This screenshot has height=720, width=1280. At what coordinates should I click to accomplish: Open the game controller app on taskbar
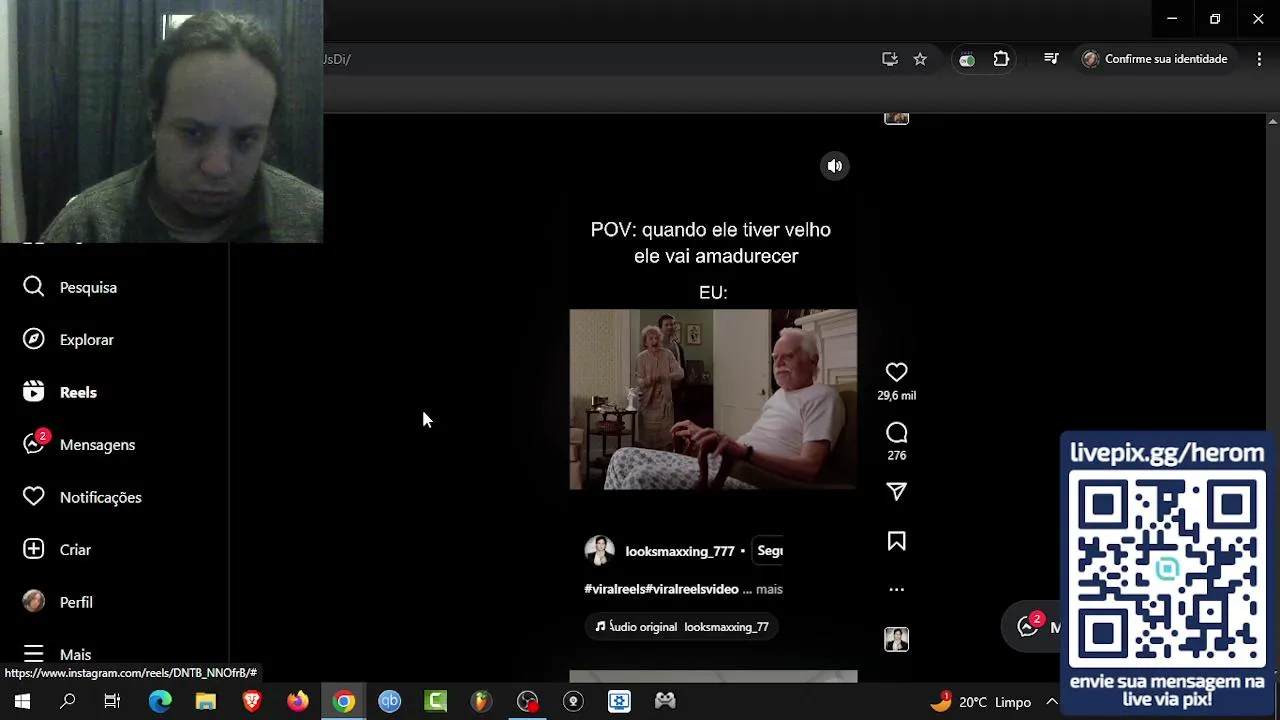coord(665,702)
